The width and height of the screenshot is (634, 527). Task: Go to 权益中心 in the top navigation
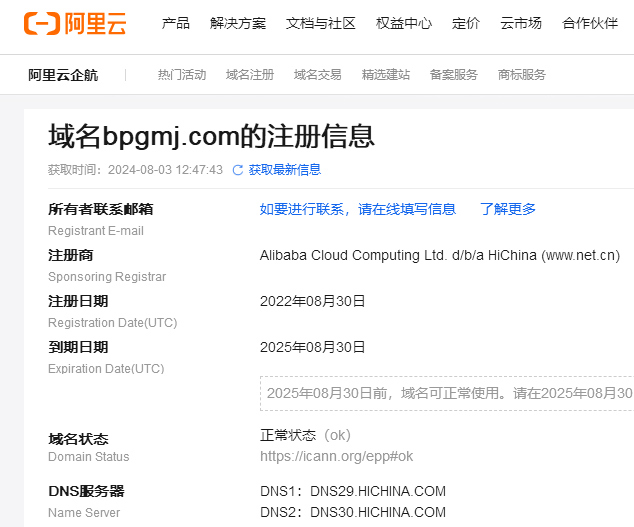(404, 23)
